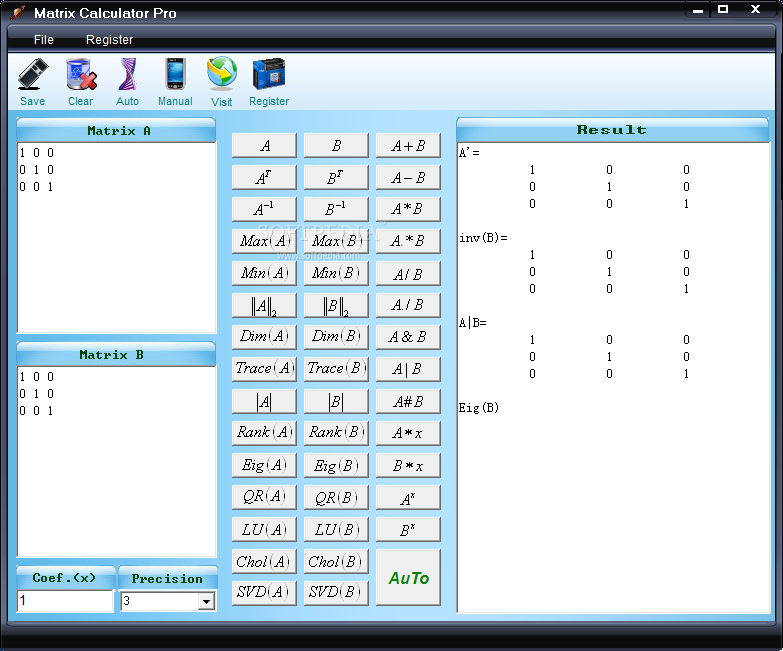
Task: Run LU(A) decomposition
Action: [x=264, y=529]
